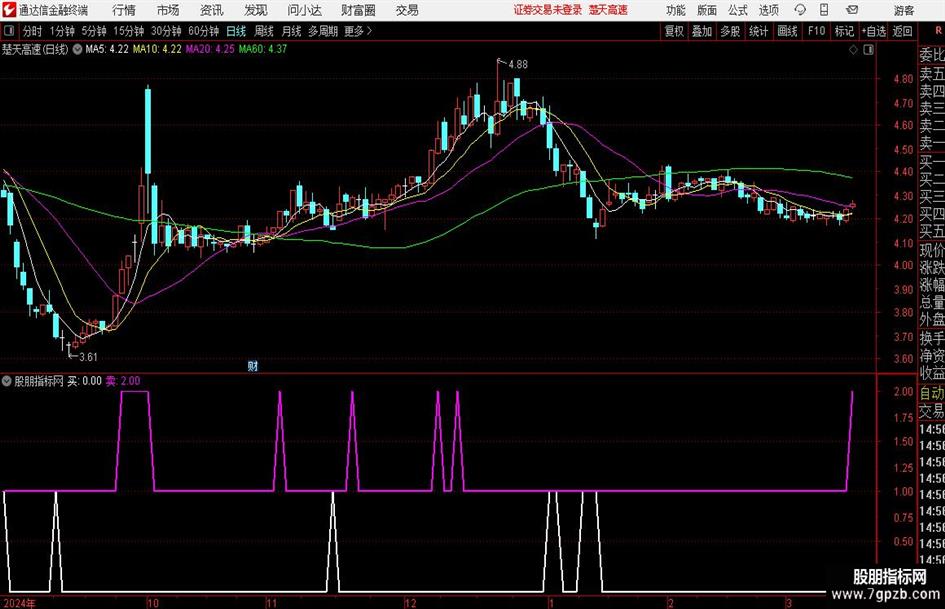Screen dimensions: 945x609
Task: Click the 财 marker on the chart
Action: [253, 365]
